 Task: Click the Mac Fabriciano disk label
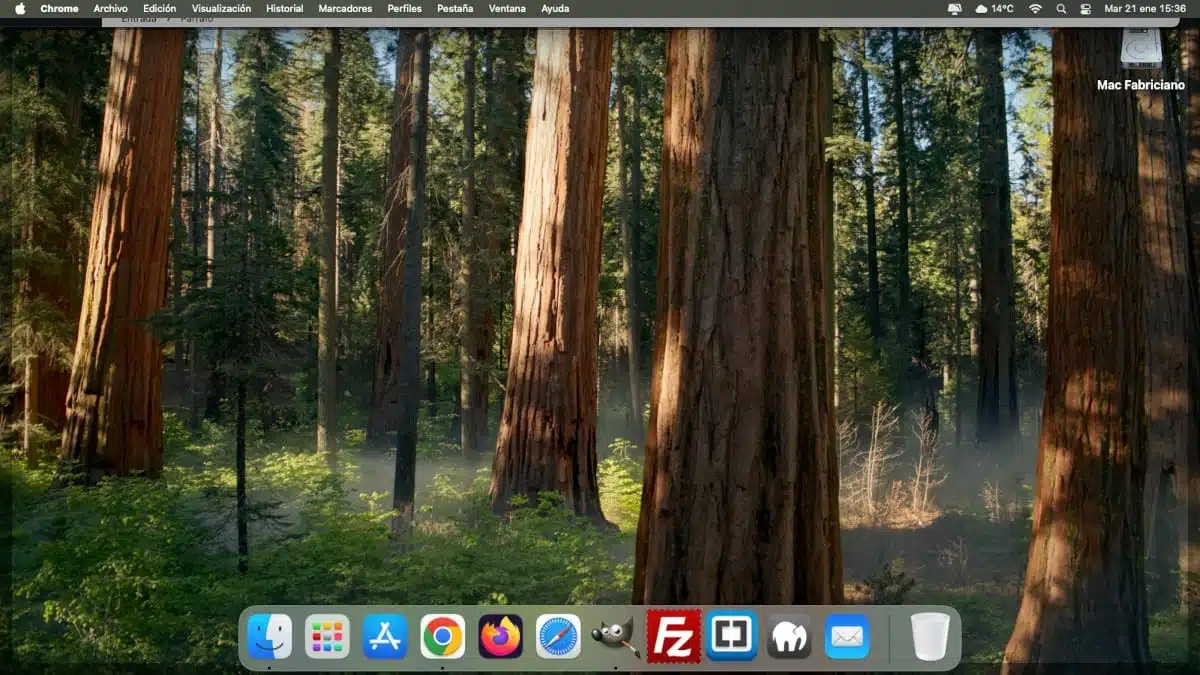[x=1141, y=85]
